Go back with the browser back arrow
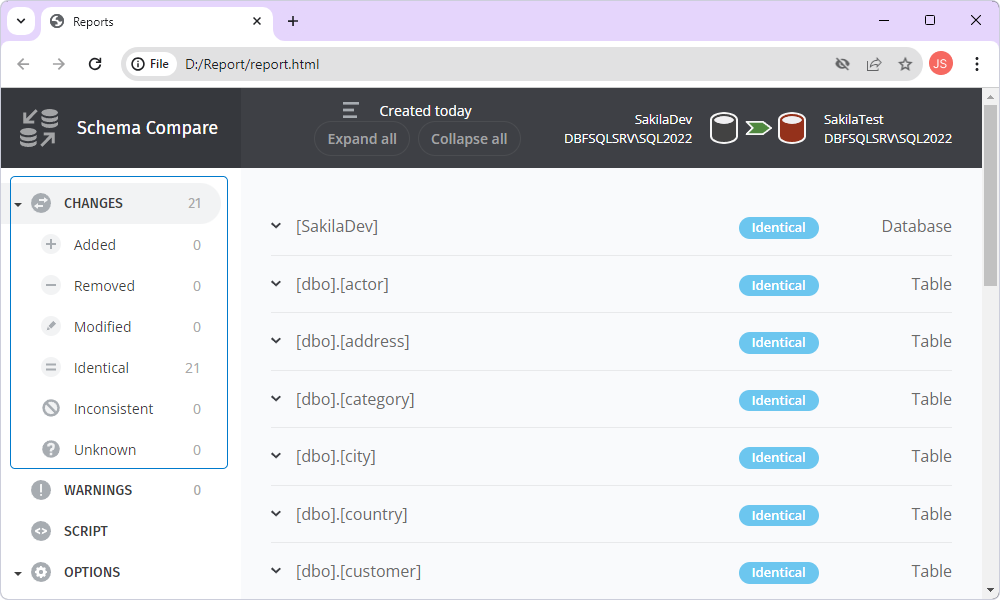This screenshot has width=1000, height=600. click(24, 64)
